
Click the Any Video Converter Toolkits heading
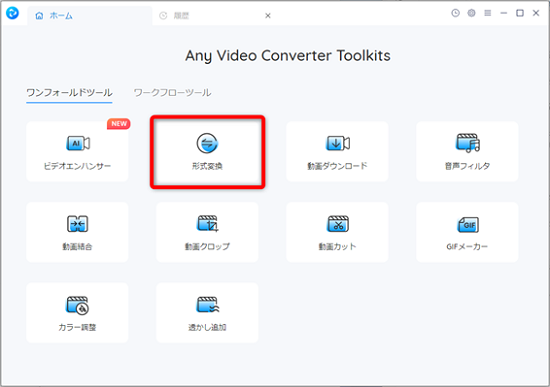tap(288, 56)
